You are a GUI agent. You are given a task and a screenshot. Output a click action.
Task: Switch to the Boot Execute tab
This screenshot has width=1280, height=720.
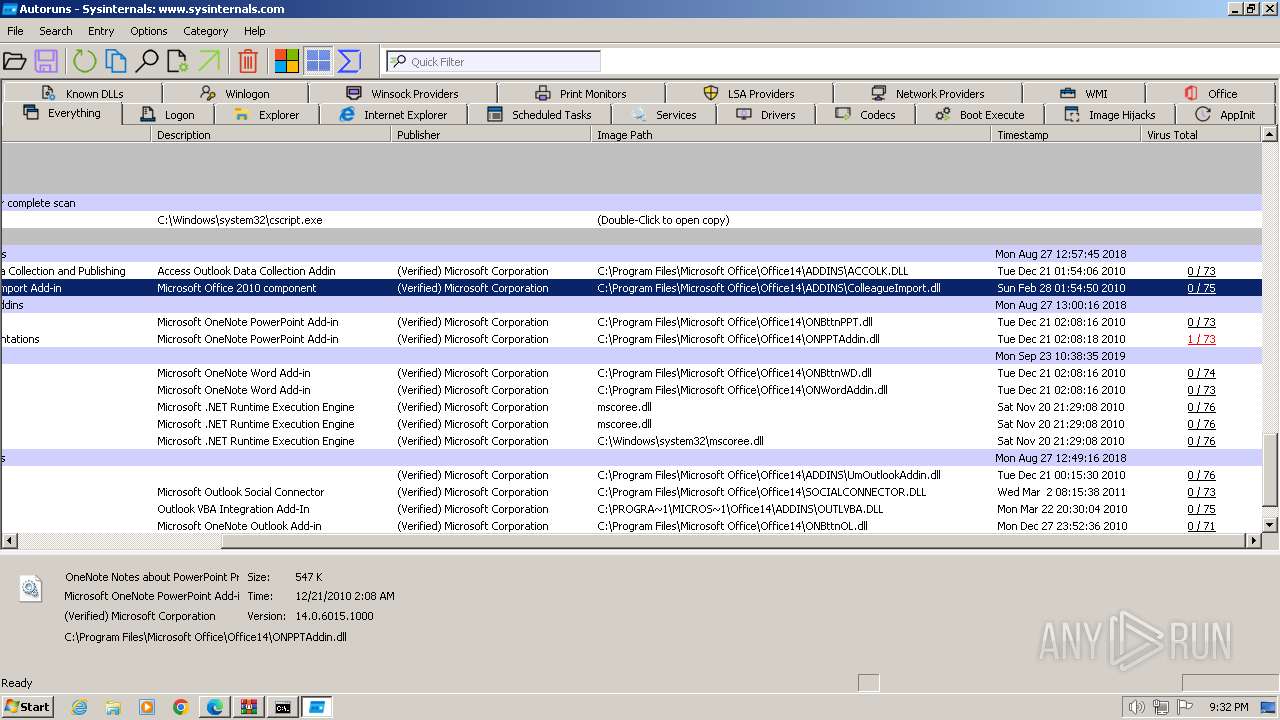coord(980,114)
